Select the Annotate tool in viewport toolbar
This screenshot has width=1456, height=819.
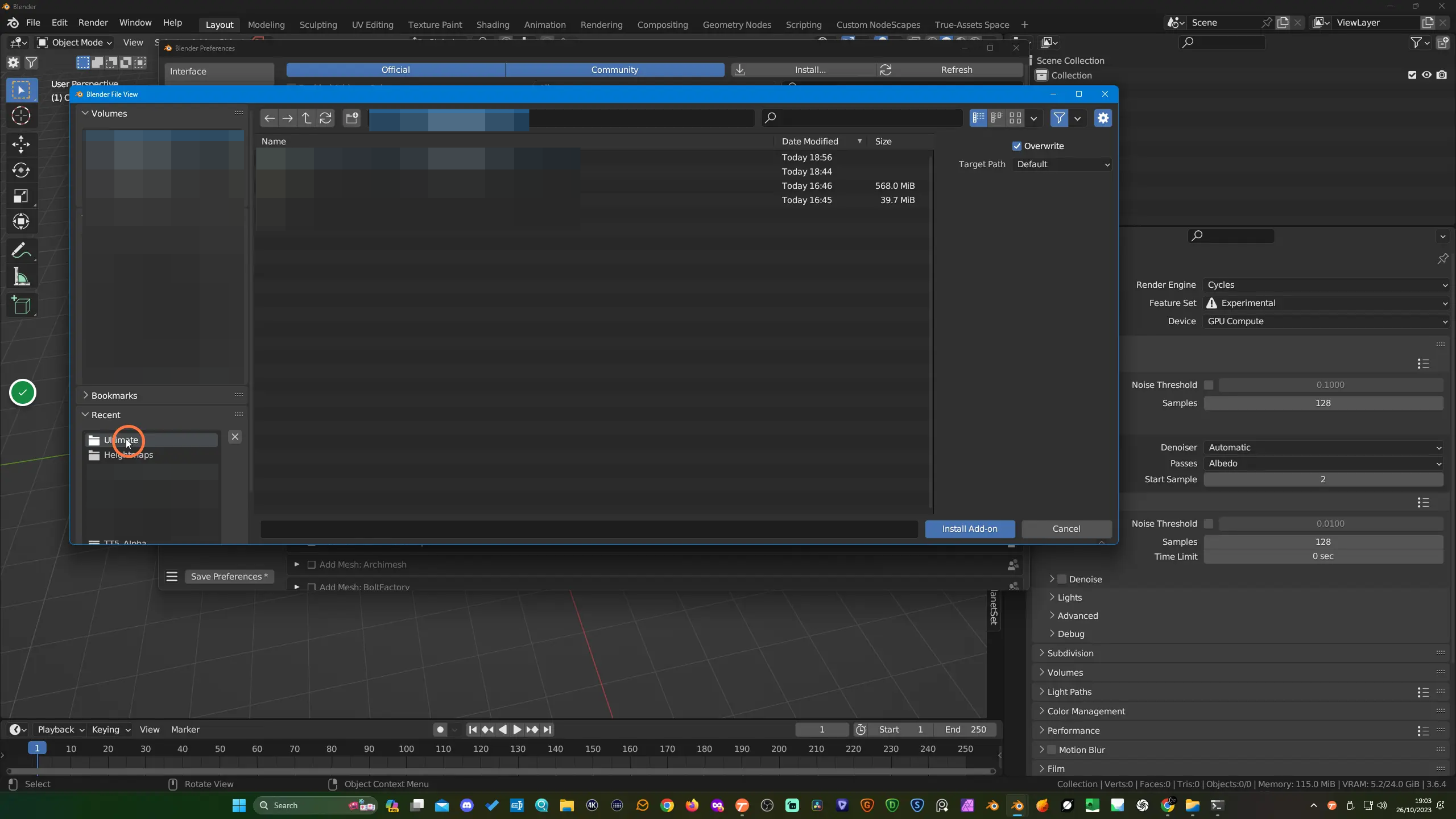[x=21, y=251]
